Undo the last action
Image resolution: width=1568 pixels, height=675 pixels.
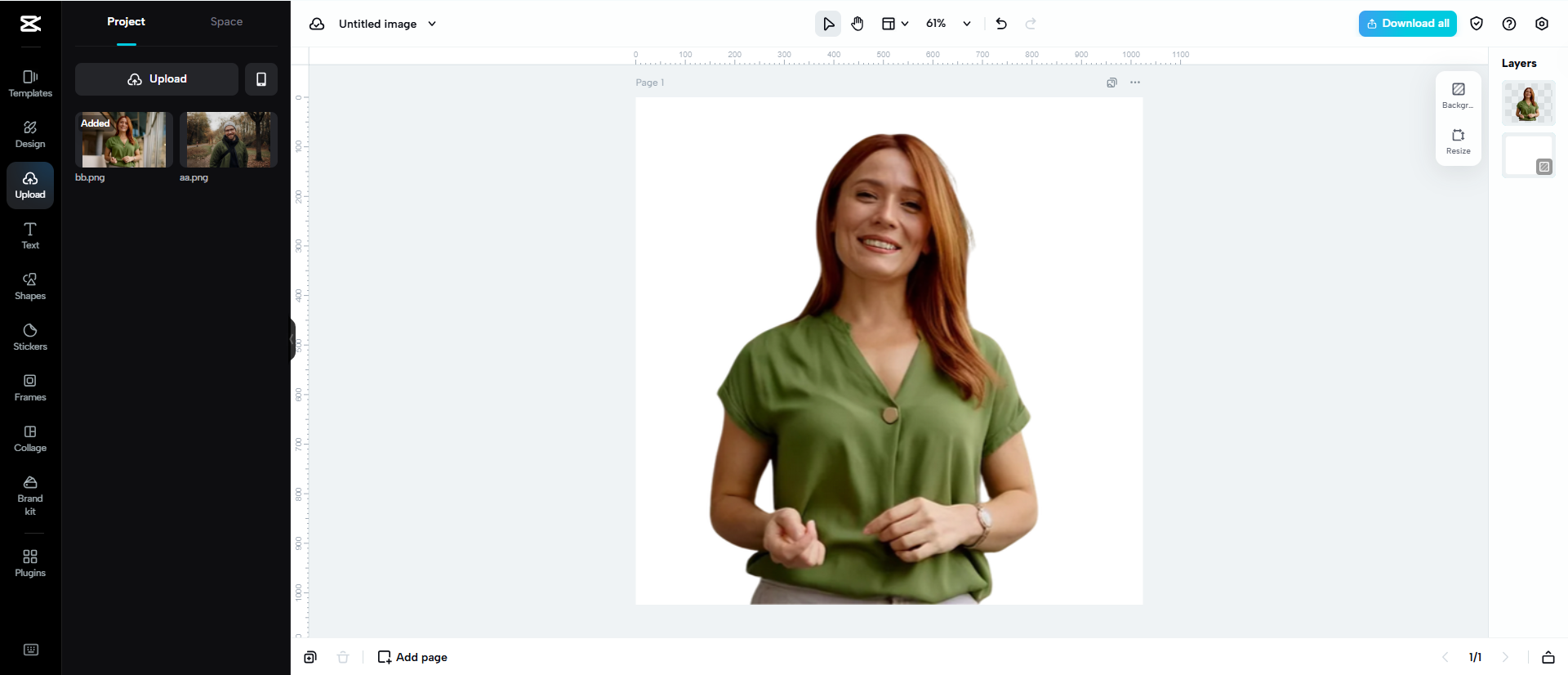point(1001,24)
